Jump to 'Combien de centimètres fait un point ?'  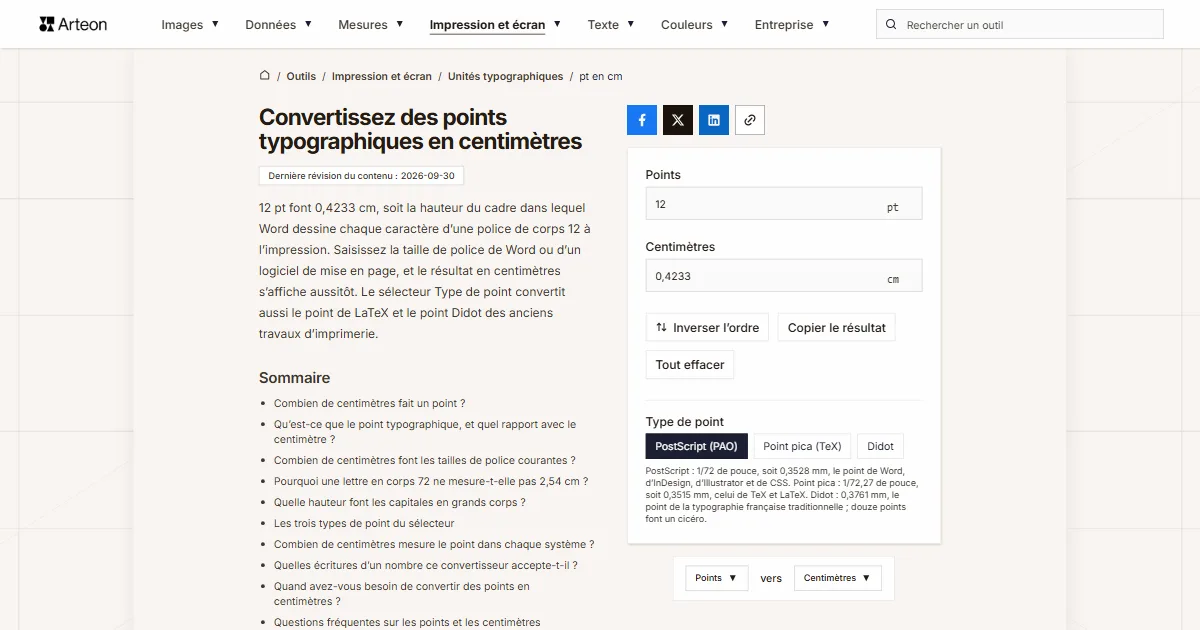(x=370, y=403)
